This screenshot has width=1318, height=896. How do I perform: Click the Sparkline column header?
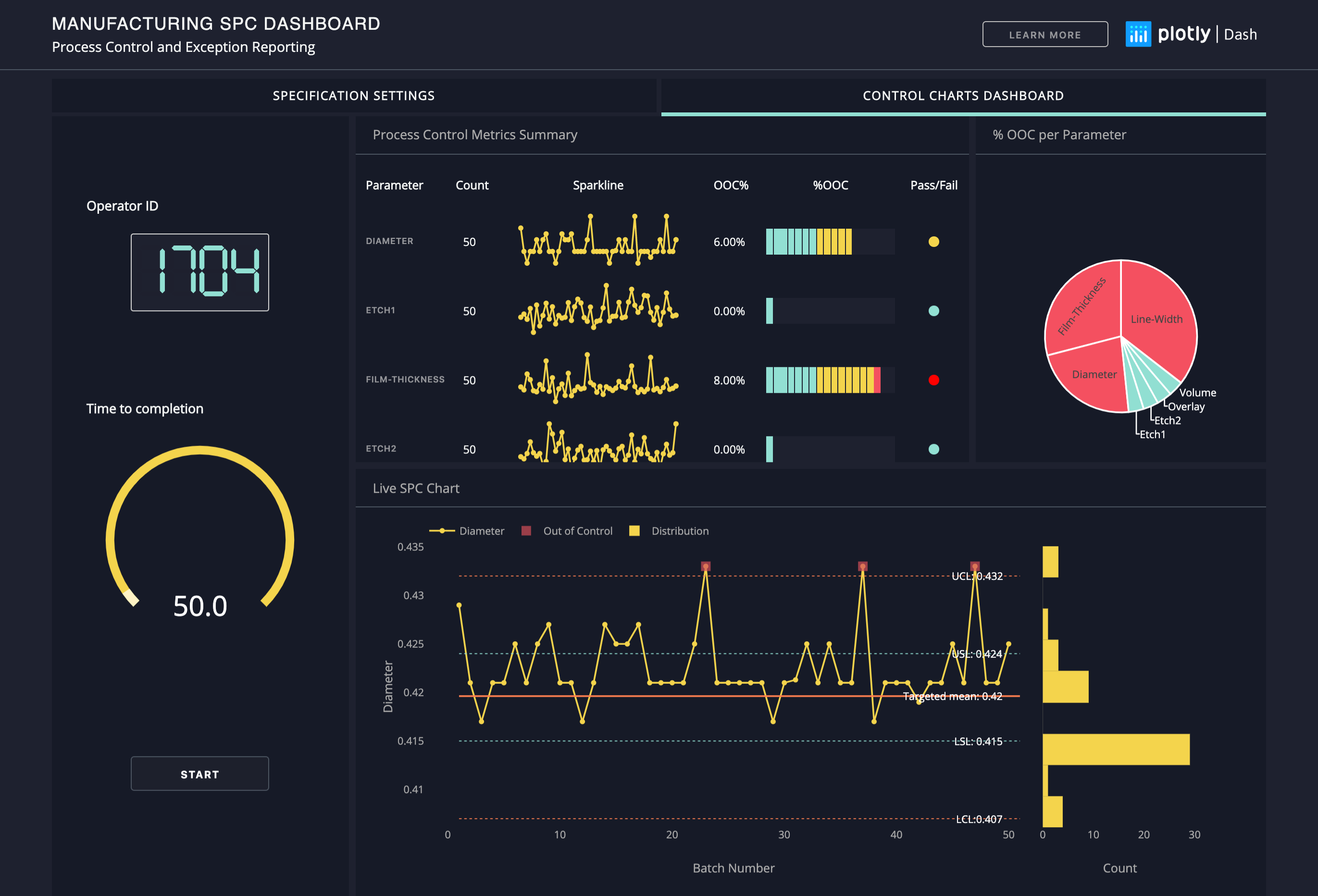click(x=598, y=185)
